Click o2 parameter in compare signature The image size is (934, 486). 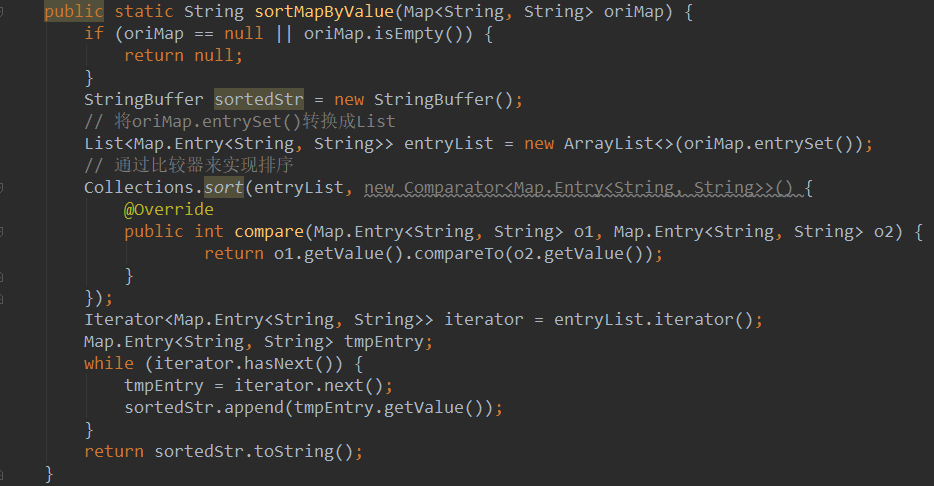(x=883, y=232)
